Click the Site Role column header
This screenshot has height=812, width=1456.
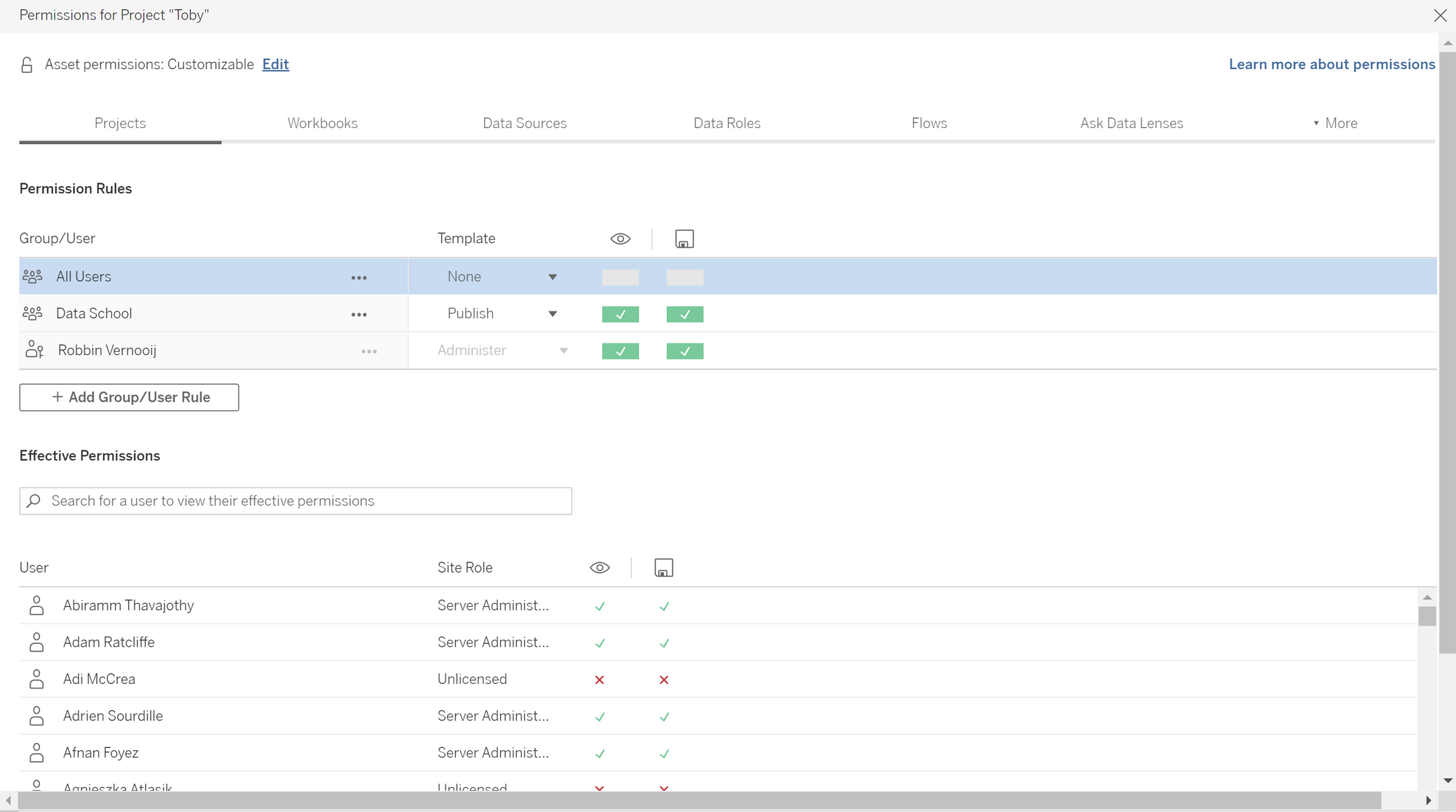tap(465, 568)
